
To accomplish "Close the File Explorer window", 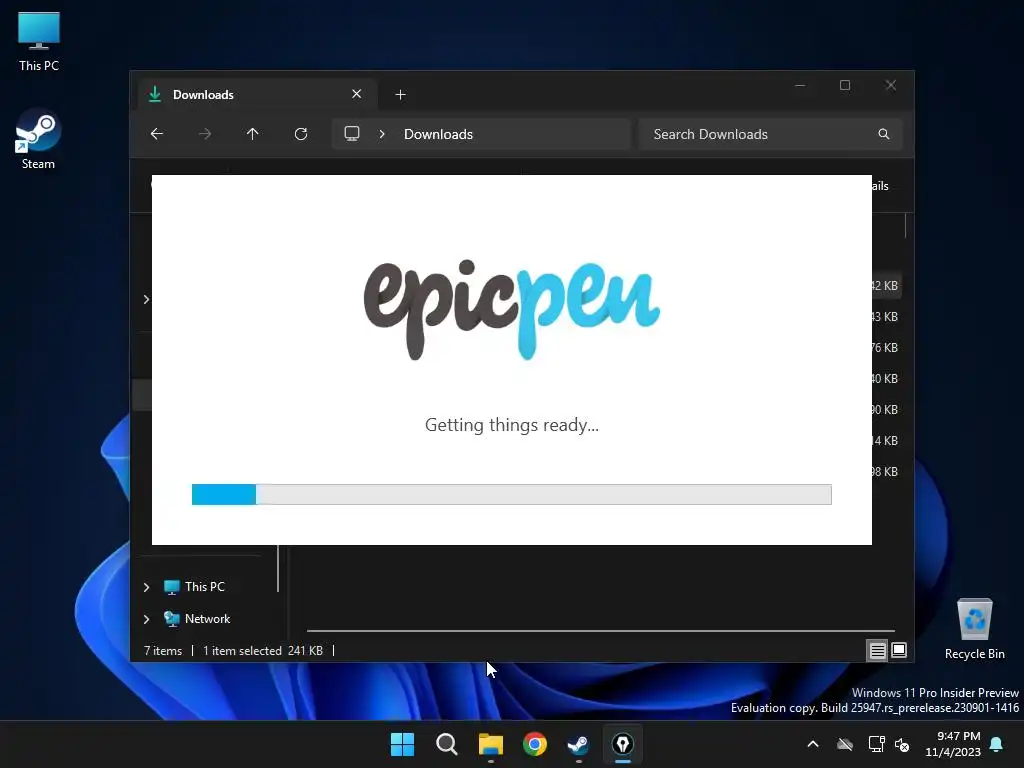I will coord(891,86).
